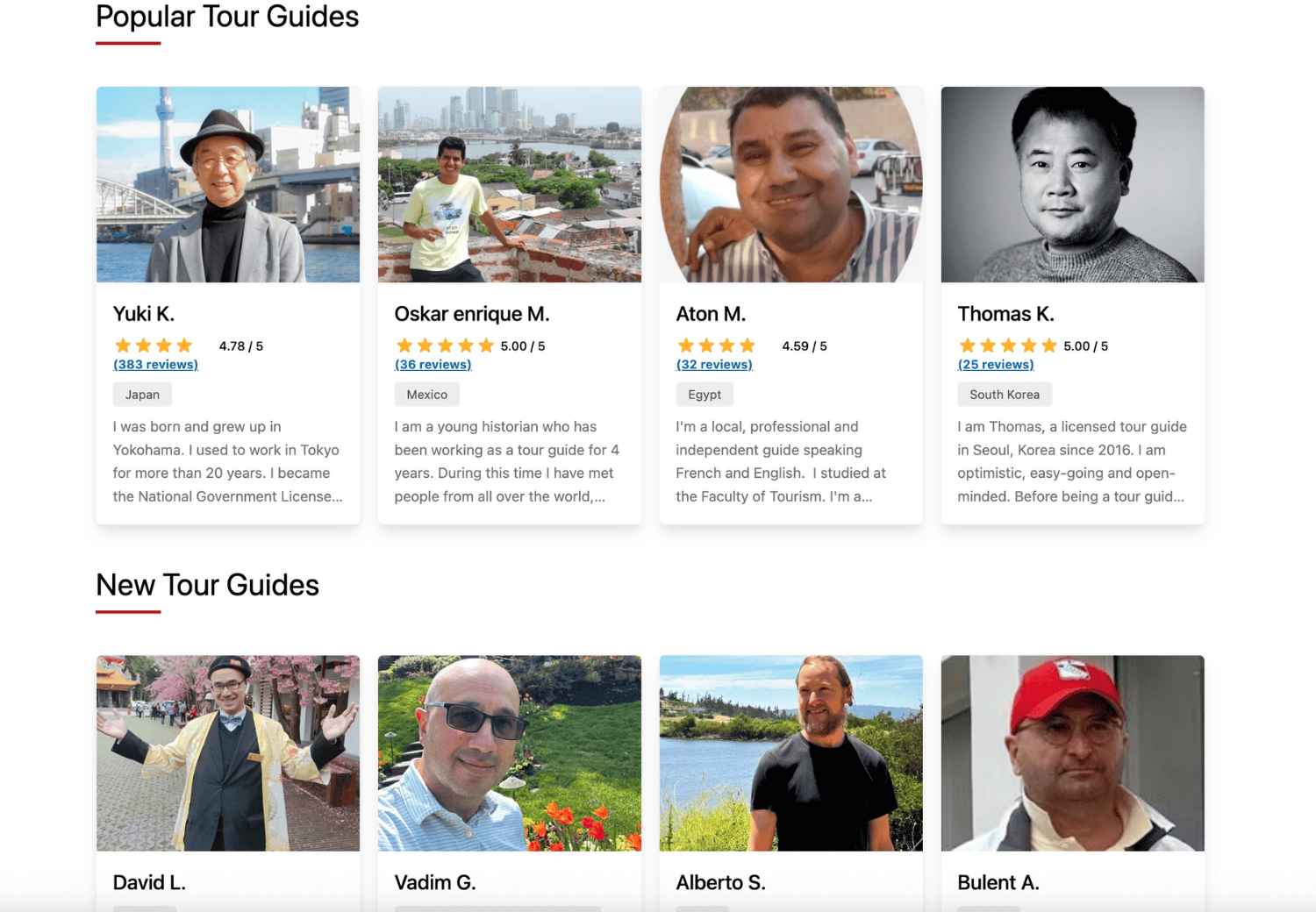View the 36 reviews of Oskar enrique M.
Image resolution: width=1316 pixels, height=912 pixels.
[433, 364]
